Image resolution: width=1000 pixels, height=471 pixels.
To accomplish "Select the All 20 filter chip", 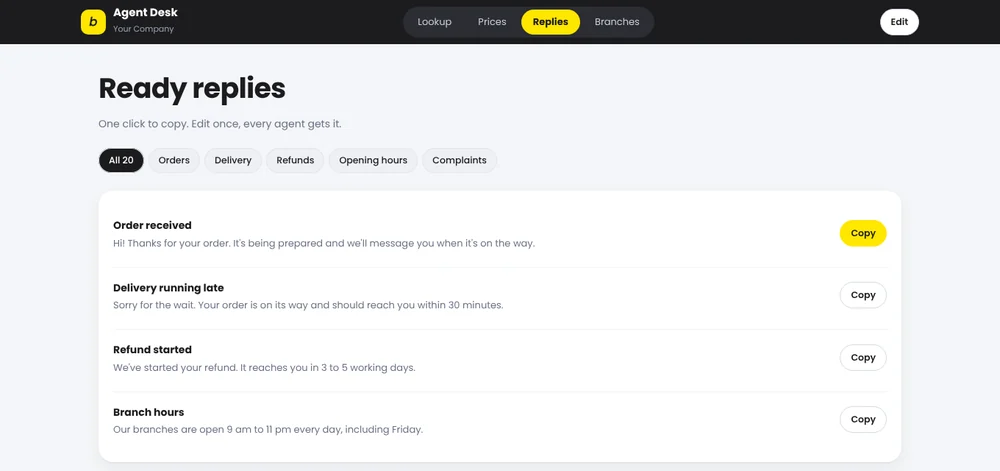I will pos(121,160).
